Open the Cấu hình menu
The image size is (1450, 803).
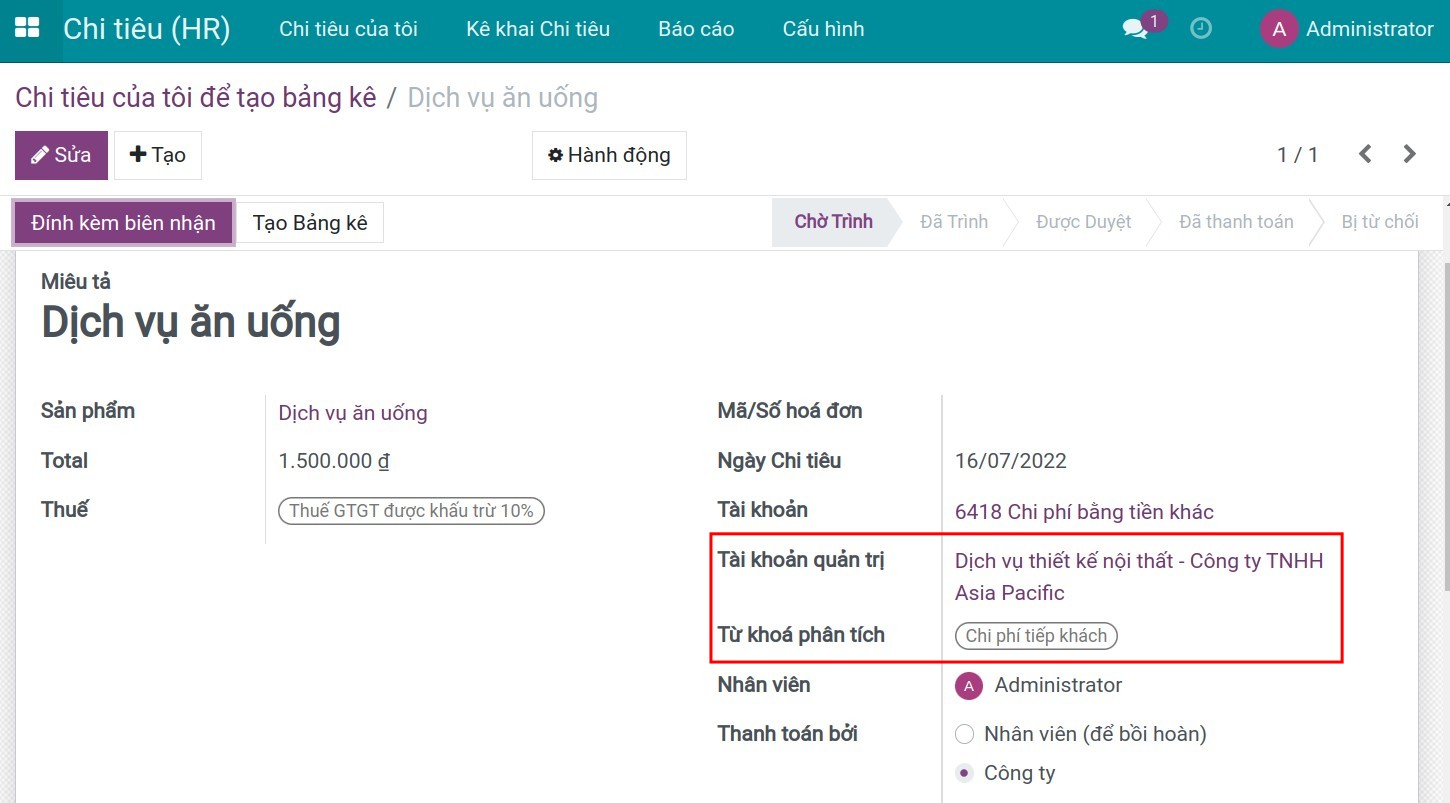point(823,29)
